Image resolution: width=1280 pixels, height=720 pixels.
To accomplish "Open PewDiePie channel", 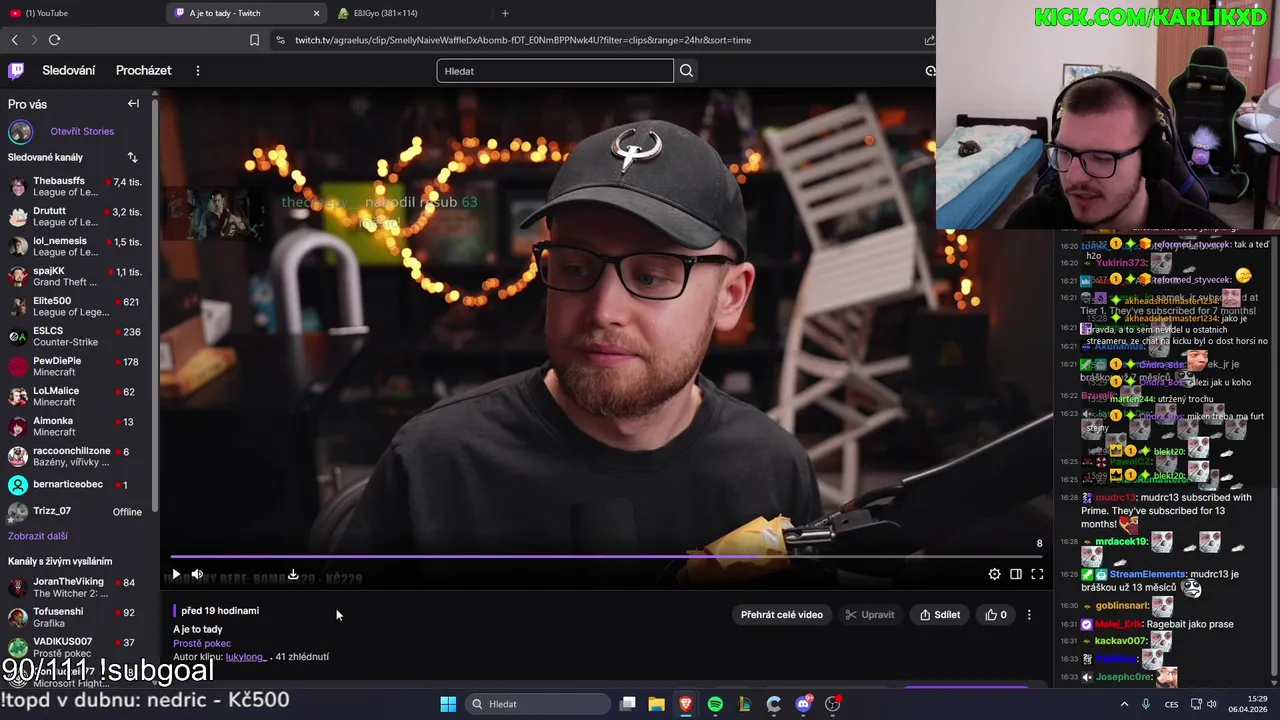I will point(75,367).
